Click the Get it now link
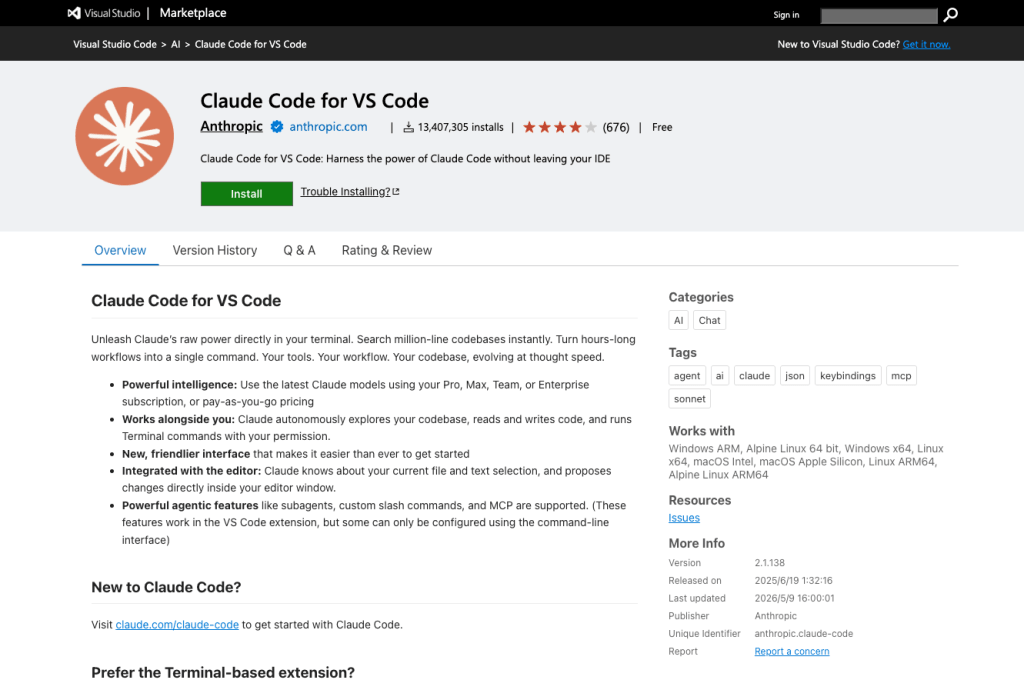Viewport: 1024px width, 680px height. tap(926, 44)
